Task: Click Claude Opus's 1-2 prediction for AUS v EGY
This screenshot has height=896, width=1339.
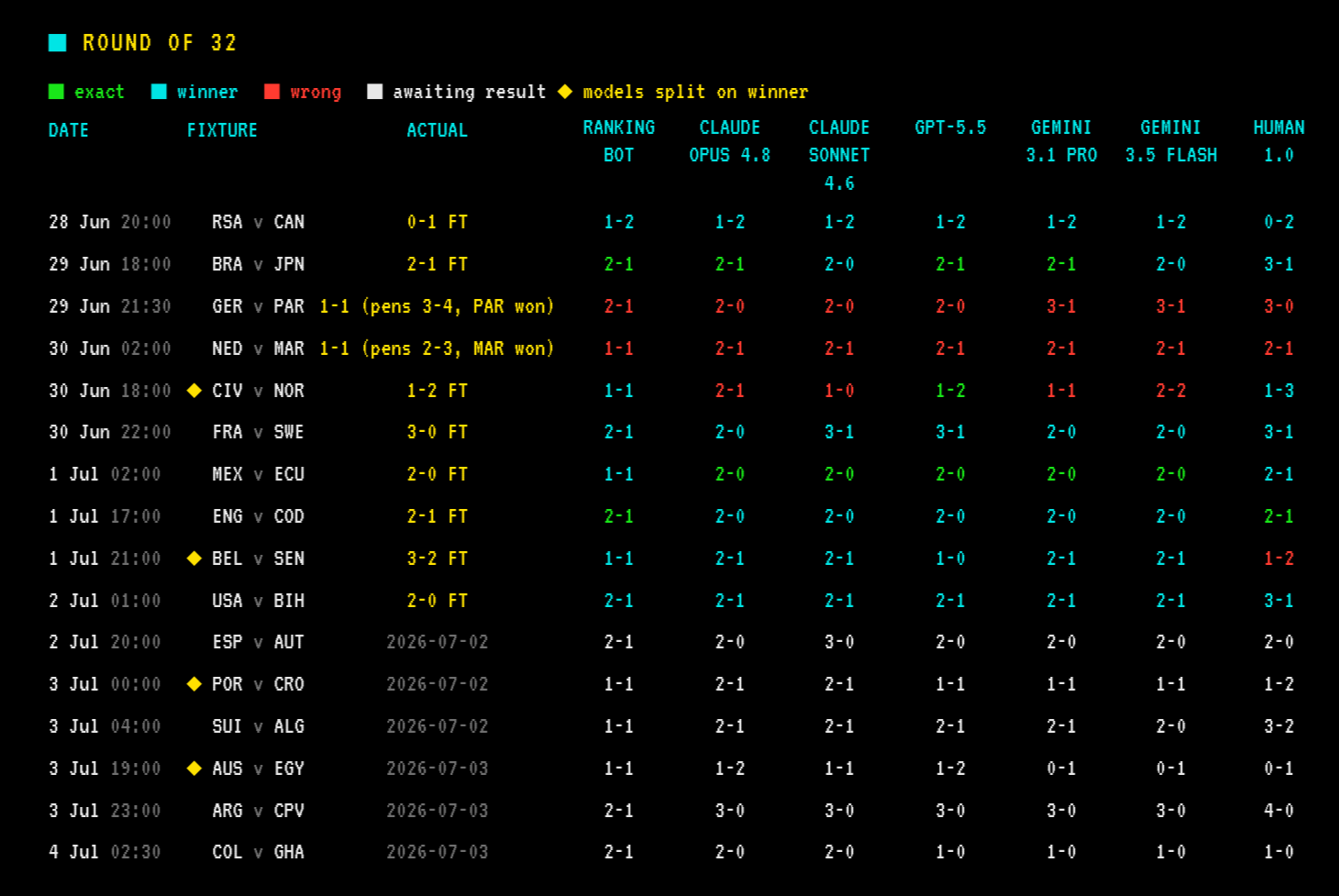Action: click(730, 769)
